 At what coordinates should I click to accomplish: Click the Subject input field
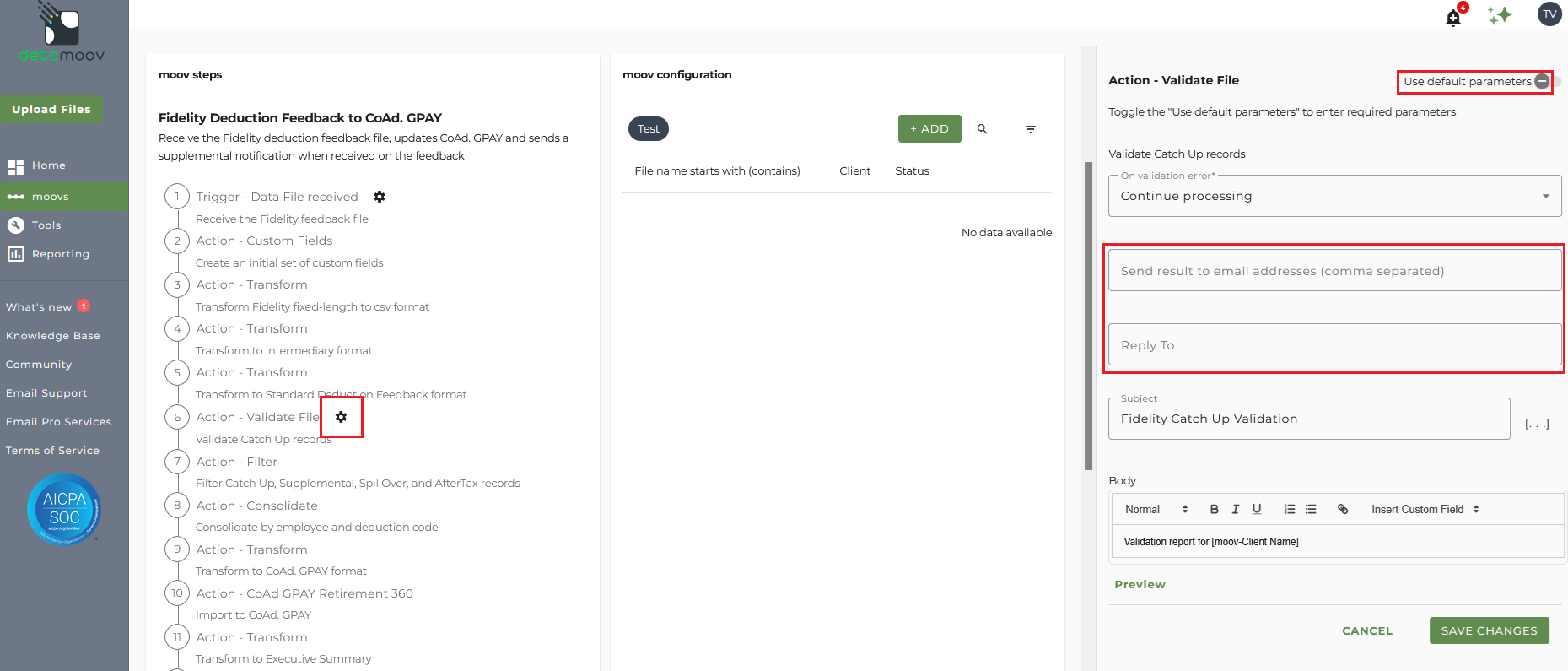1309,419
